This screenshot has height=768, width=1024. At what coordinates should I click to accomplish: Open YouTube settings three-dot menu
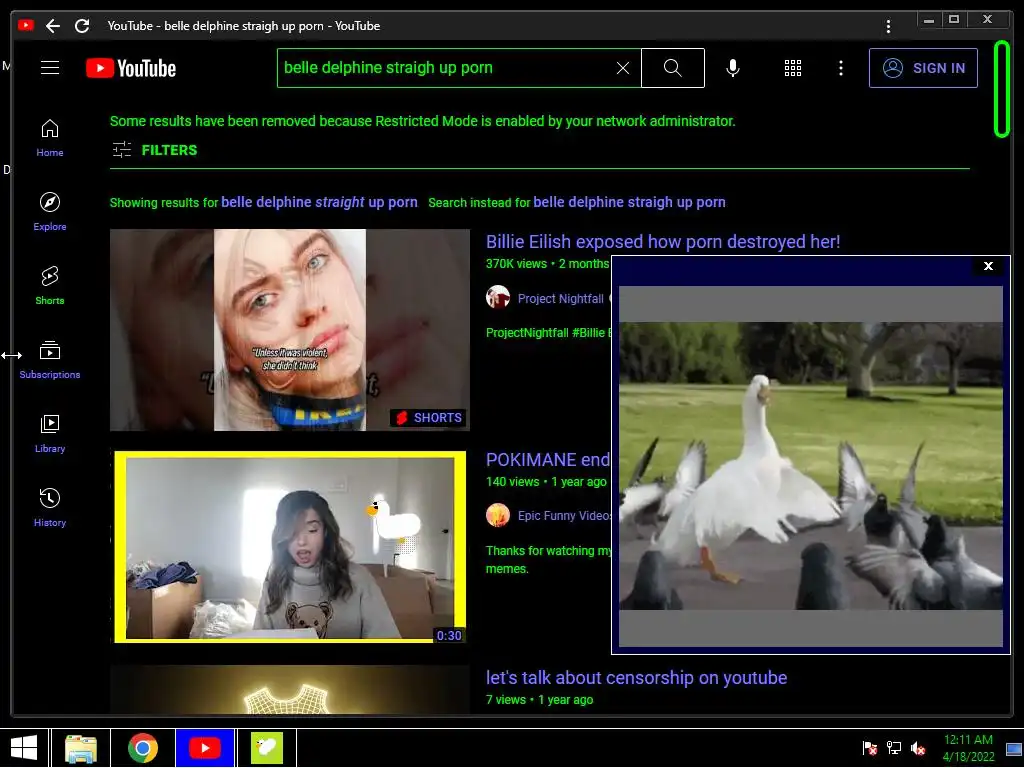pyautogui.click(x=840, y=68)
